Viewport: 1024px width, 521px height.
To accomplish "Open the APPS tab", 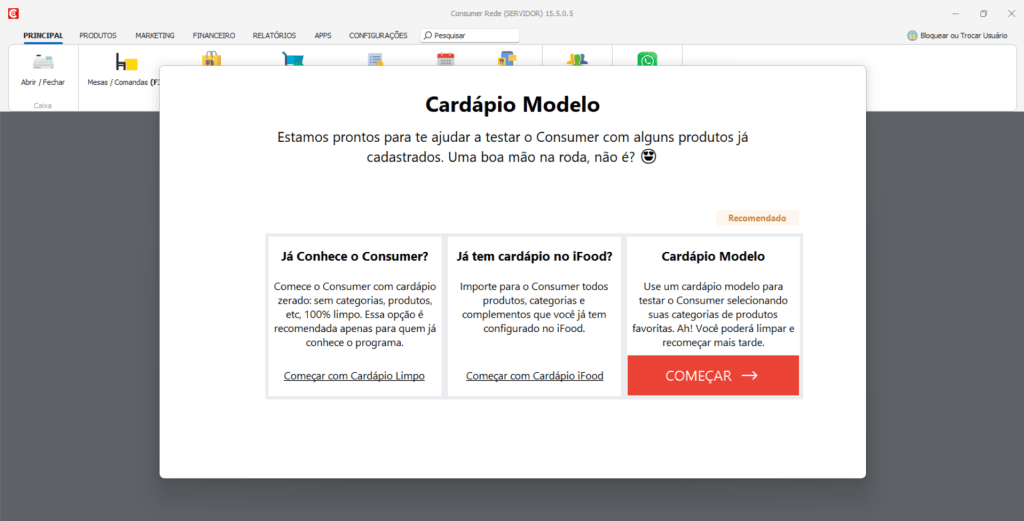I will [x=323, y=35].
